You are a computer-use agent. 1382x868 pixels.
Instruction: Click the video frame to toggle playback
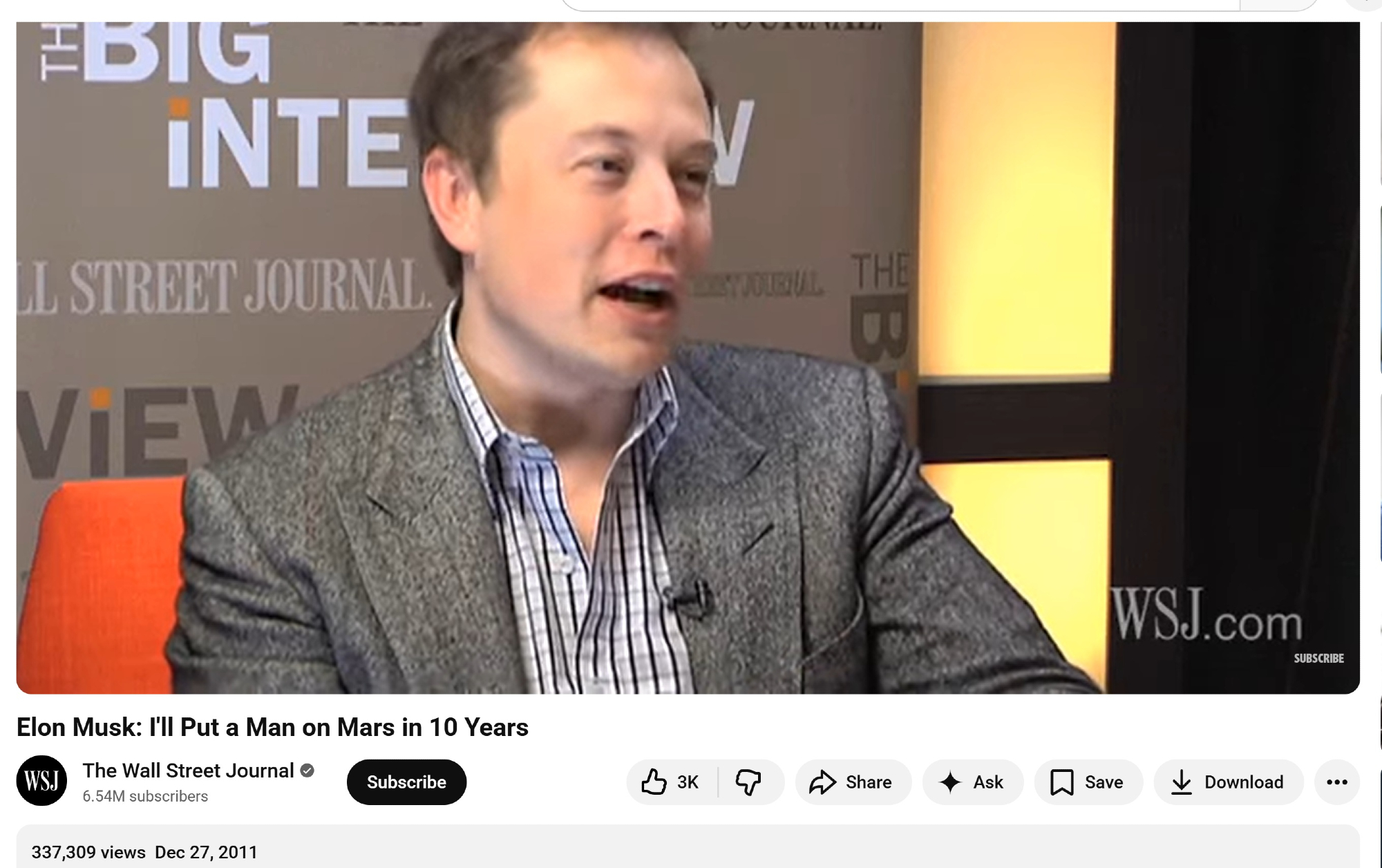pos(688,358)
